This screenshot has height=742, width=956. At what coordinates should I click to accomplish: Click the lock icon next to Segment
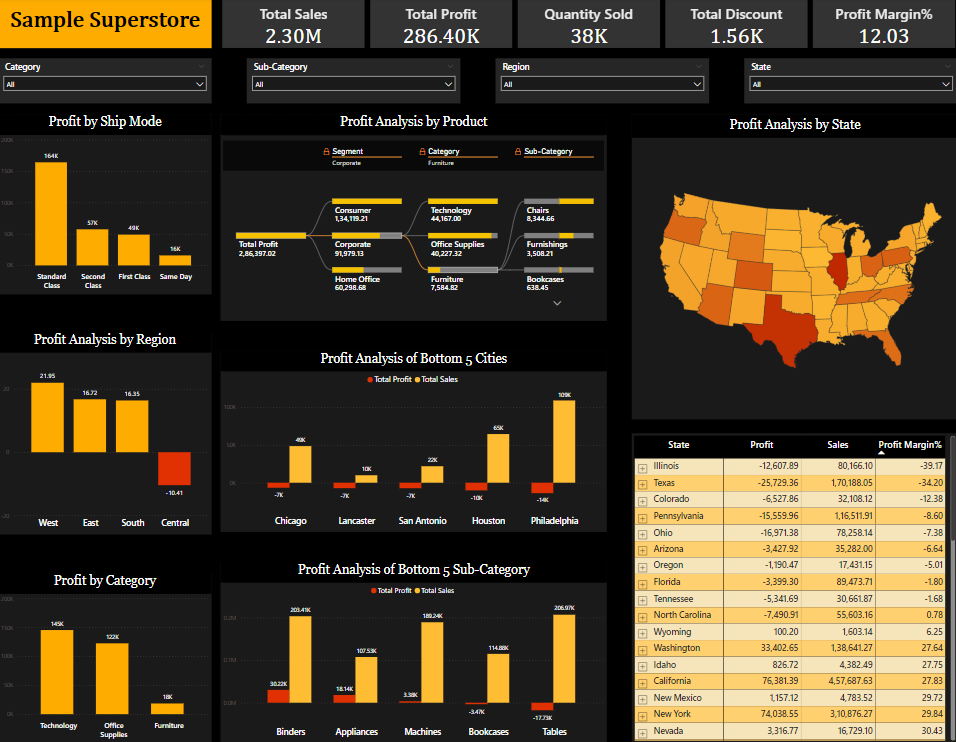point(326,152)
